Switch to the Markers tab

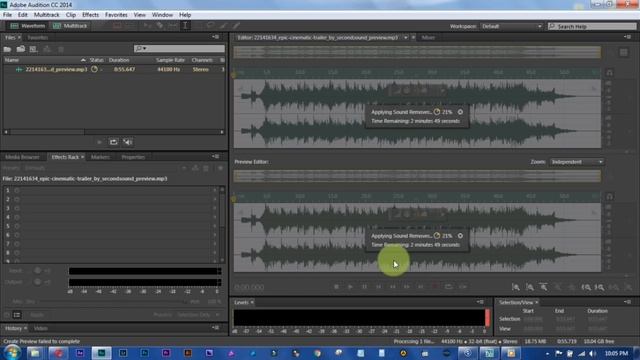[x=100, y=157]
